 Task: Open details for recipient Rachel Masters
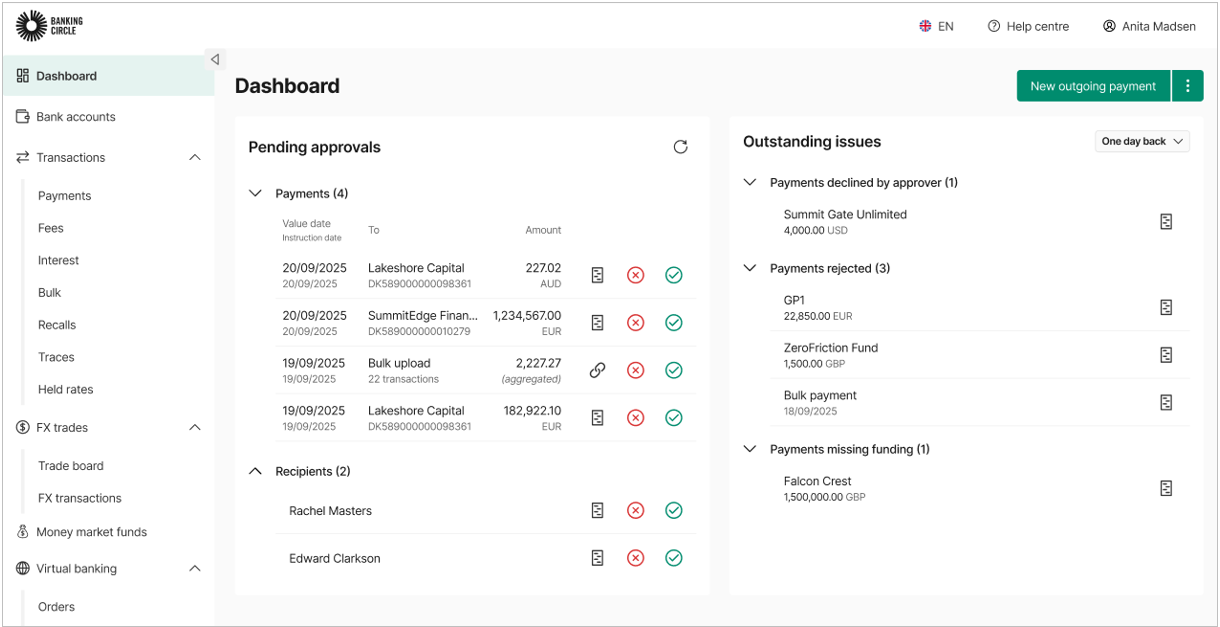pos(597,510)
